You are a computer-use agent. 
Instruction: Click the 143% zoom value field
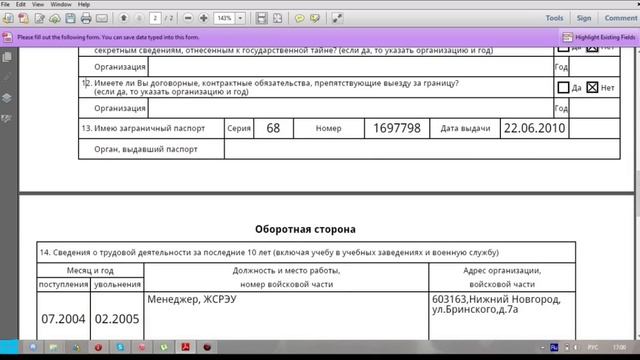224,18
